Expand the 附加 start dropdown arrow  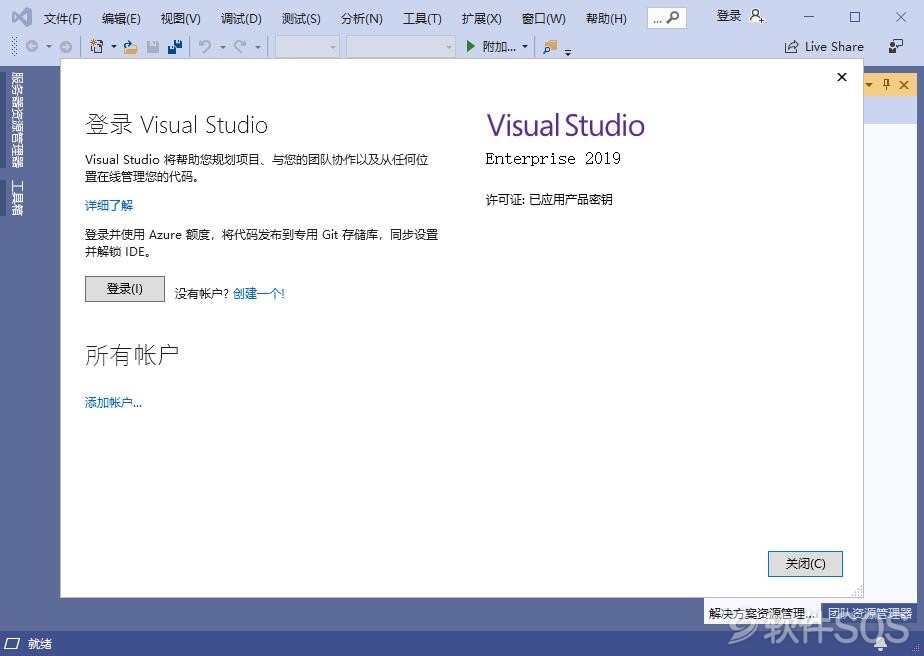coord(525,47)
